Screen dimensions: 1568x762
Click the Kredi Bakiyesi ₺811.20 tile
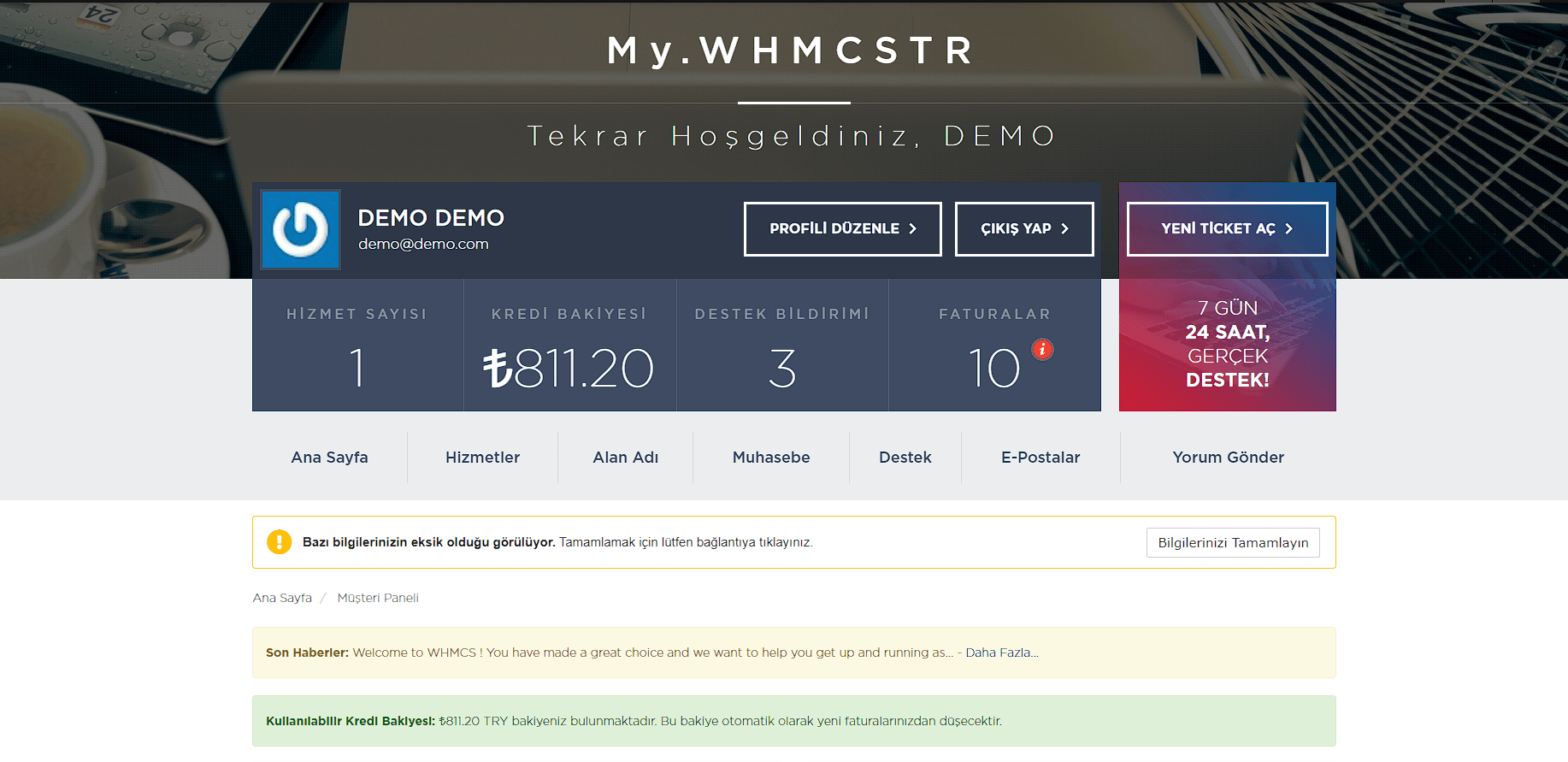click(569, 346)
